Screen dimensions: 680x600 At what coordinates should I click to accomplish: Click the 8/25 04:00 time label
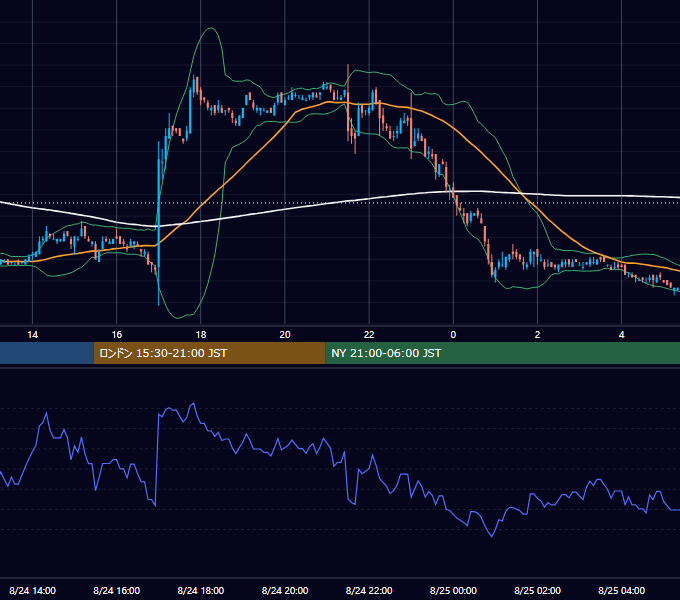(621, 590)
